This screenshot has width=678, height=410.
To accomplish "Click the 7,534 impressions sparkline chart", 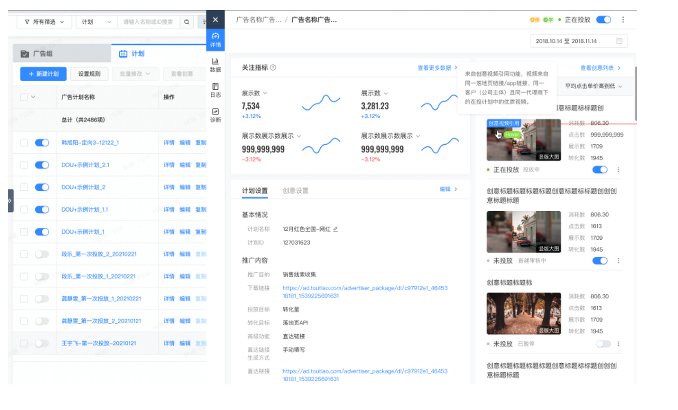I will pos(321,103).
